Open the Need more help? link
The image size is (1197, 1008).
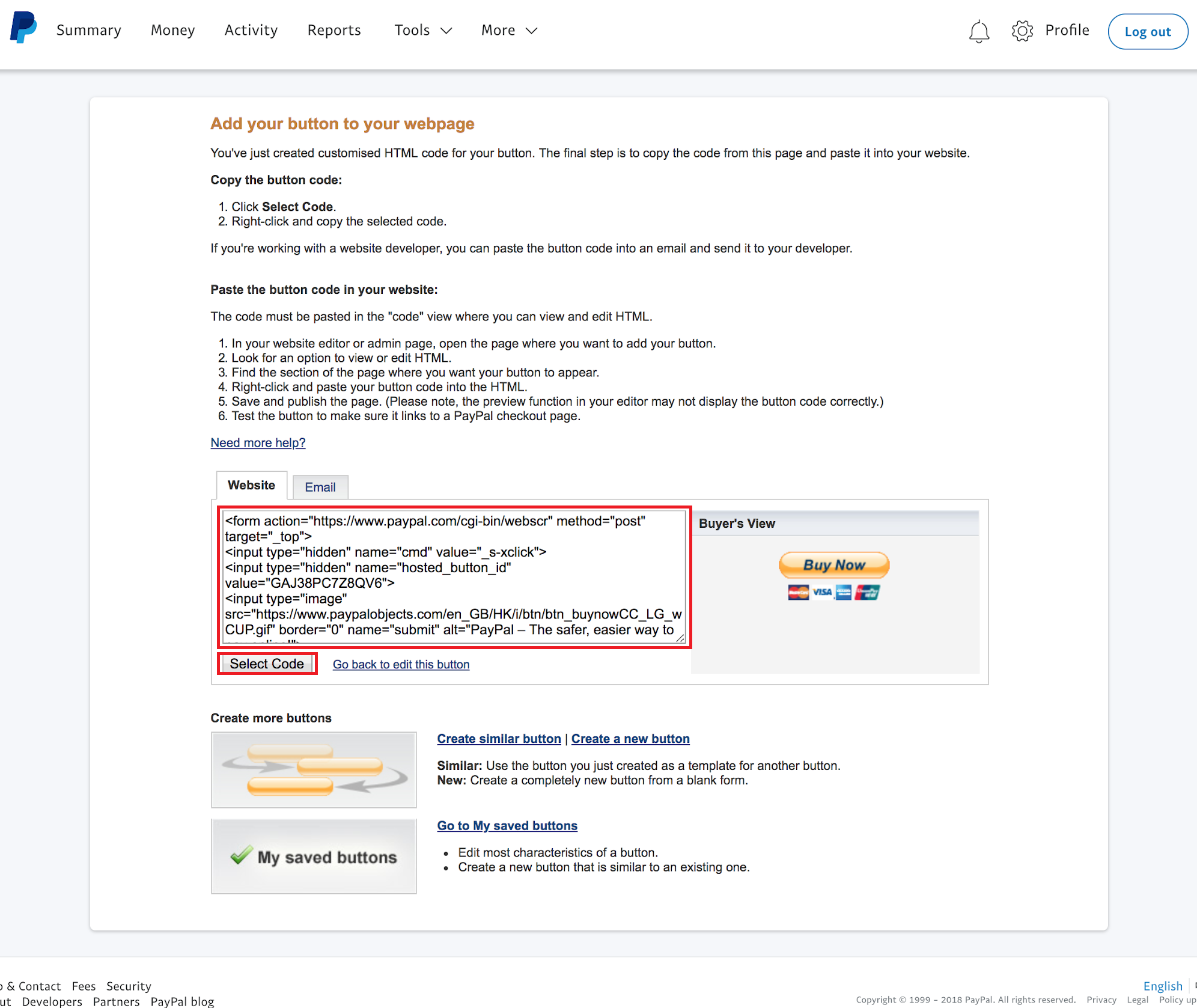tap(258, 443)
